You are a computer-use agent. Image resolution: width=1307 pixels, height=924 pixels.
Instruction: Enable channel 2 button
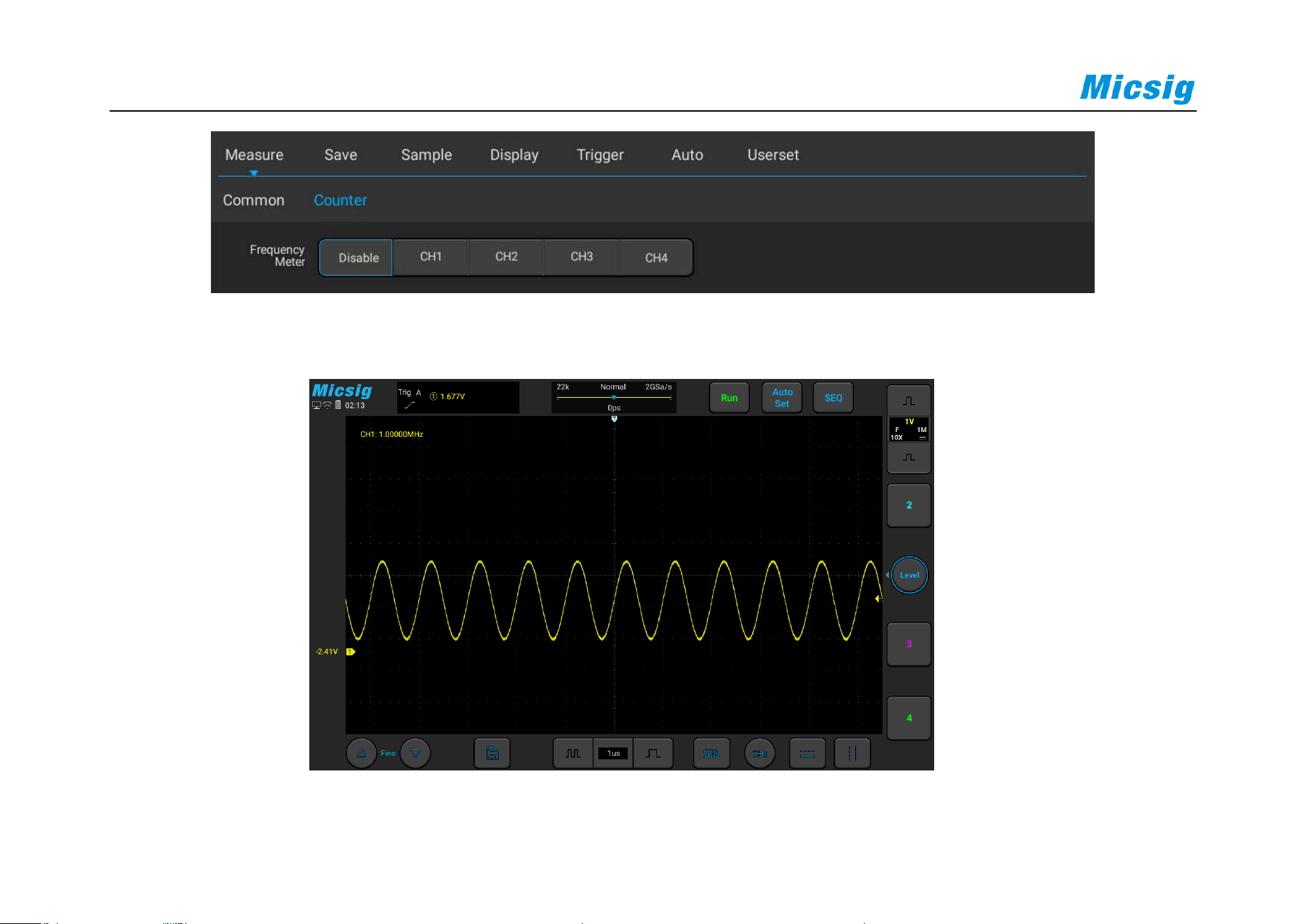[x=908, y=505]
